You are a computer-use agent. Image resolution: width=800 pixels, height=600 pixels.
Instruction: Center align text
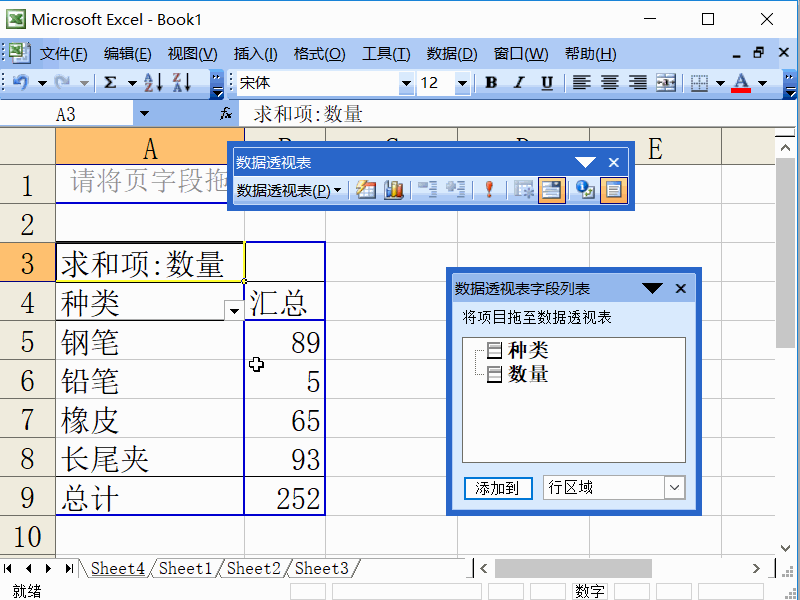coord(609,82)
